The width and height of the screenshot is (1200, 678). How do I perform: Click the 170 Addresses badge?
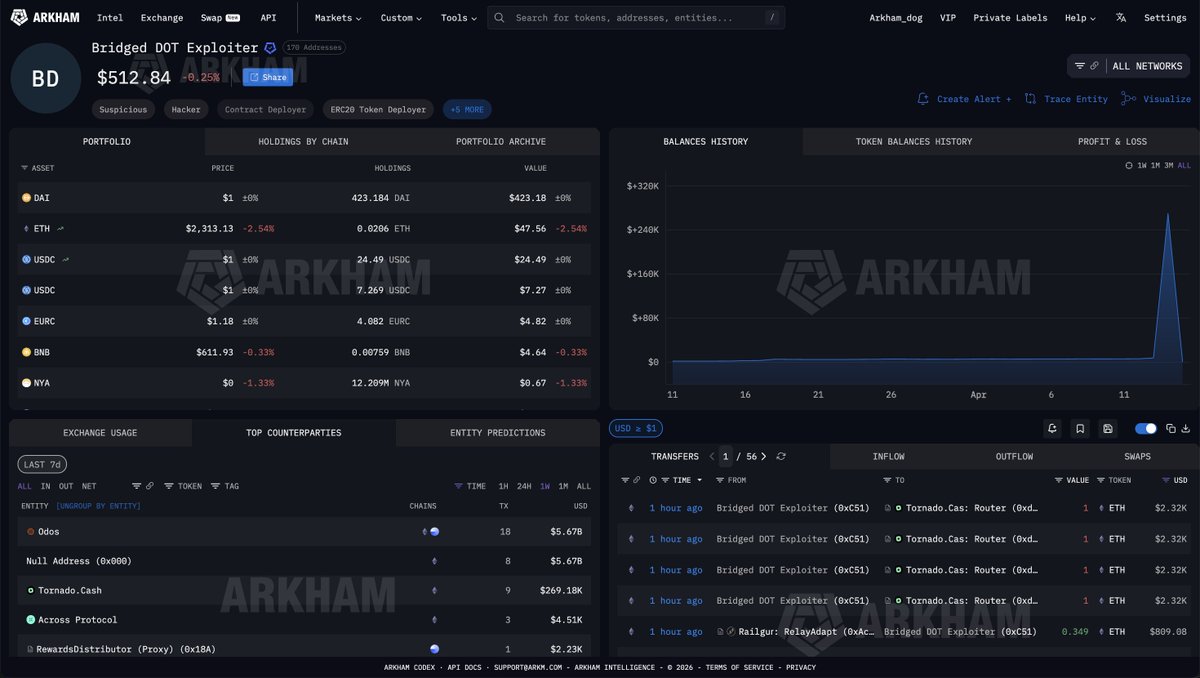coord(313,47)
